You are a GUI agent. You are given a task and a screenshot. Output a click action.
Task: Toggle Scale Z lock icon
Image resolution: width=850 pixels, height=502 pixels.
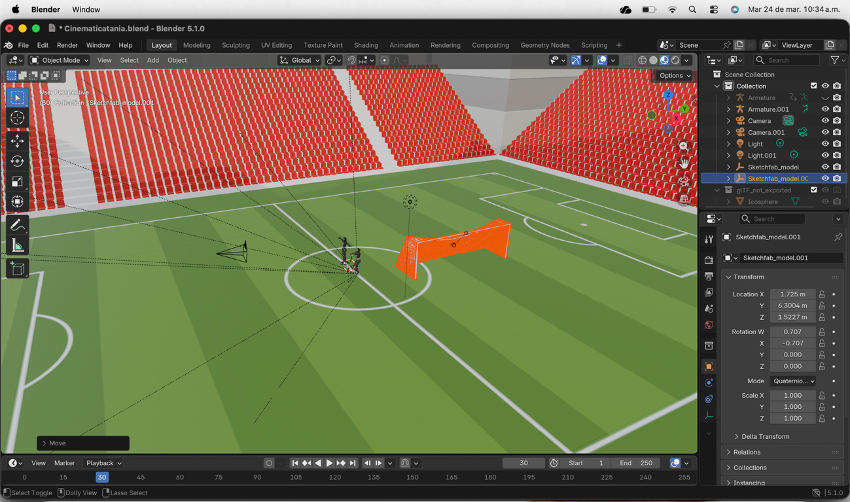[x=822, y=419]
